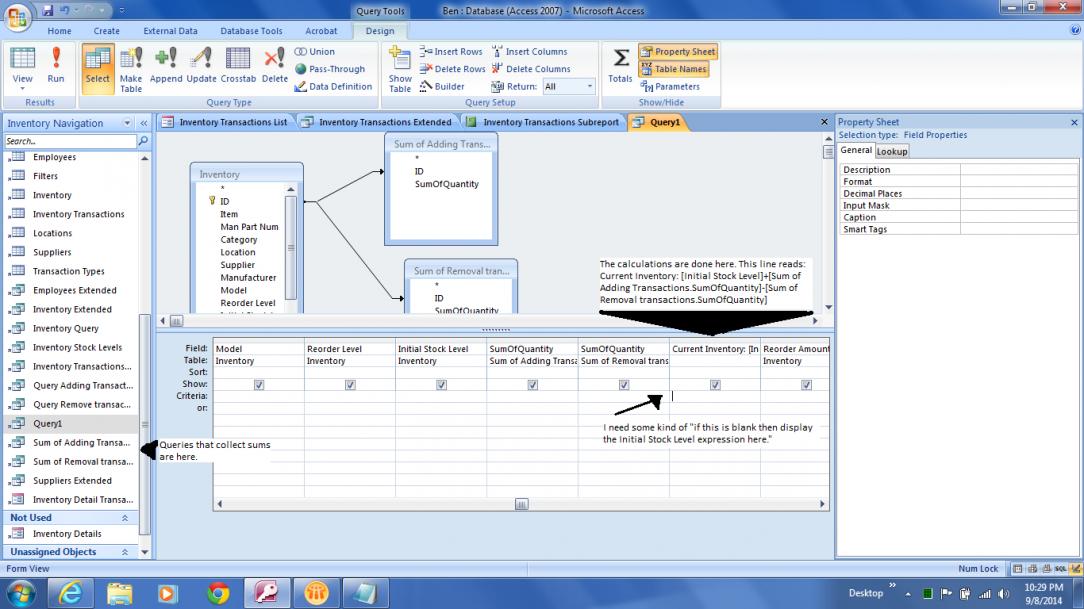The width and height of the screenshot is (1084, 609).
Task: Change query type to Update
Action: pos(201,66)
